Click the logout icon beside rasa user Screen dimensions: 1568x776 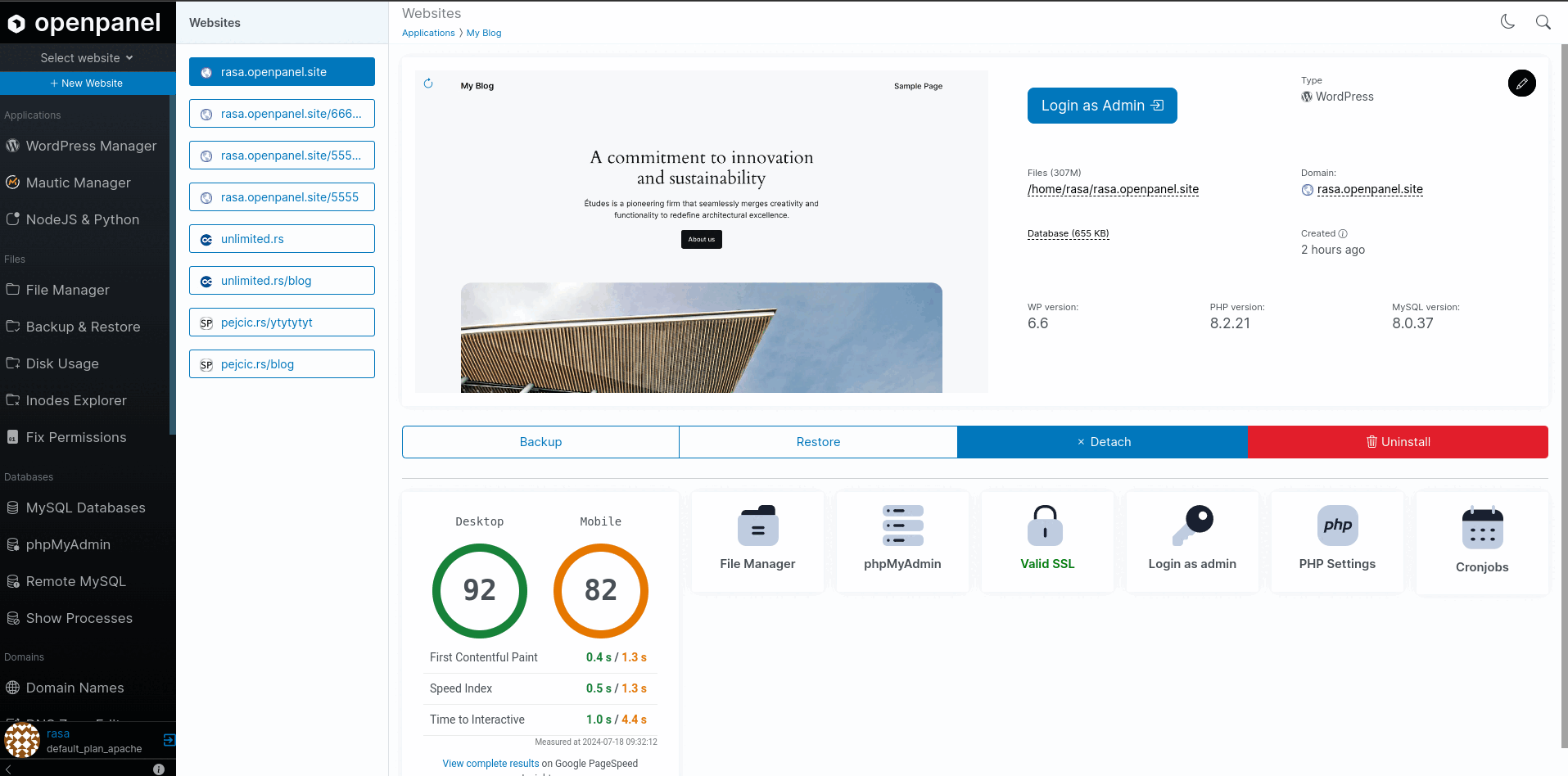[x=169, y=740]
